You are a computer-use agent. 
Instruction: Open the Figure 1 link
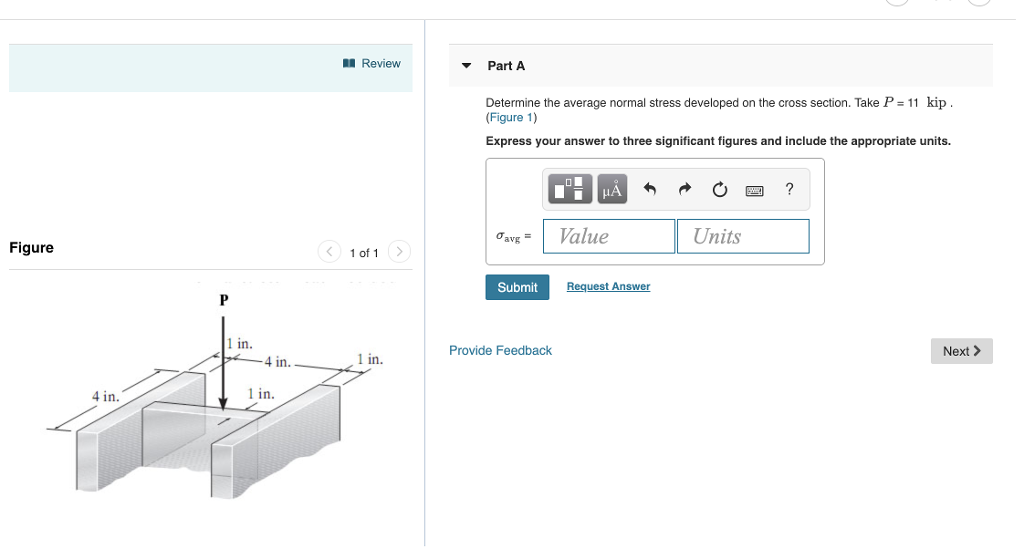tap(511, 118)
